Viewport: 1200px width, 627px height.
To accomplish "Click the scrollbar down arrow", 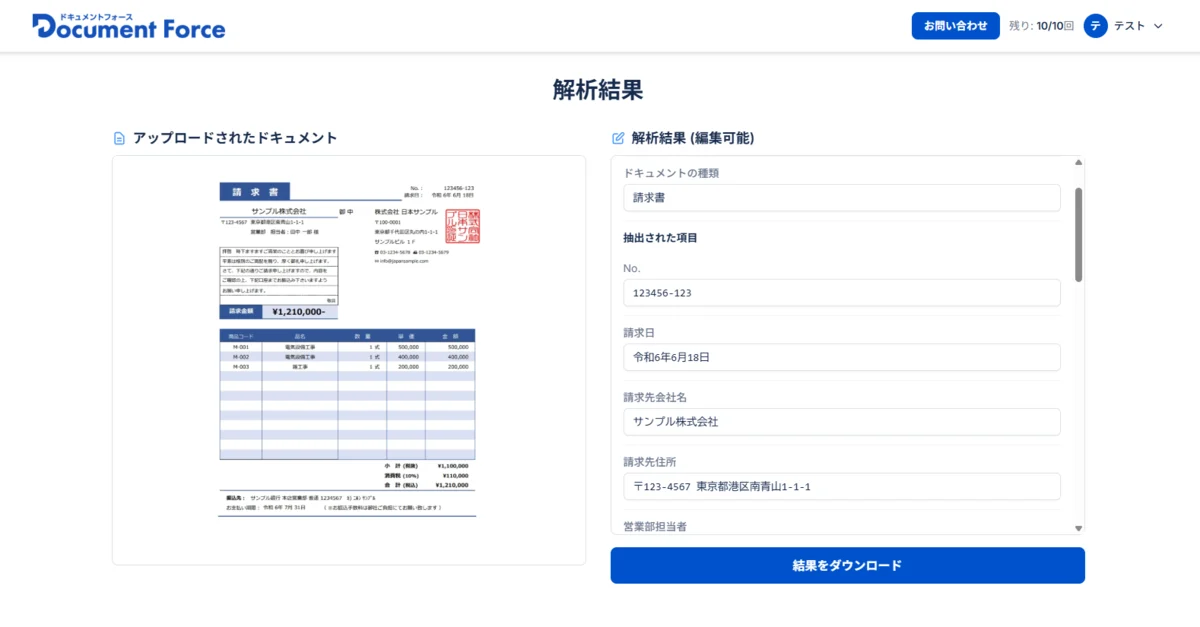I will coord(1078,528).
